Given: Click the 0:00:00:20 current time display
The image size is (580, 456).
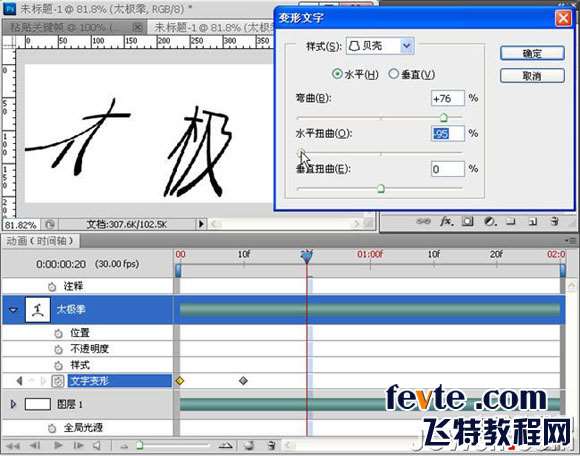Looking at the screenshot, I should [x=61, y=264].
